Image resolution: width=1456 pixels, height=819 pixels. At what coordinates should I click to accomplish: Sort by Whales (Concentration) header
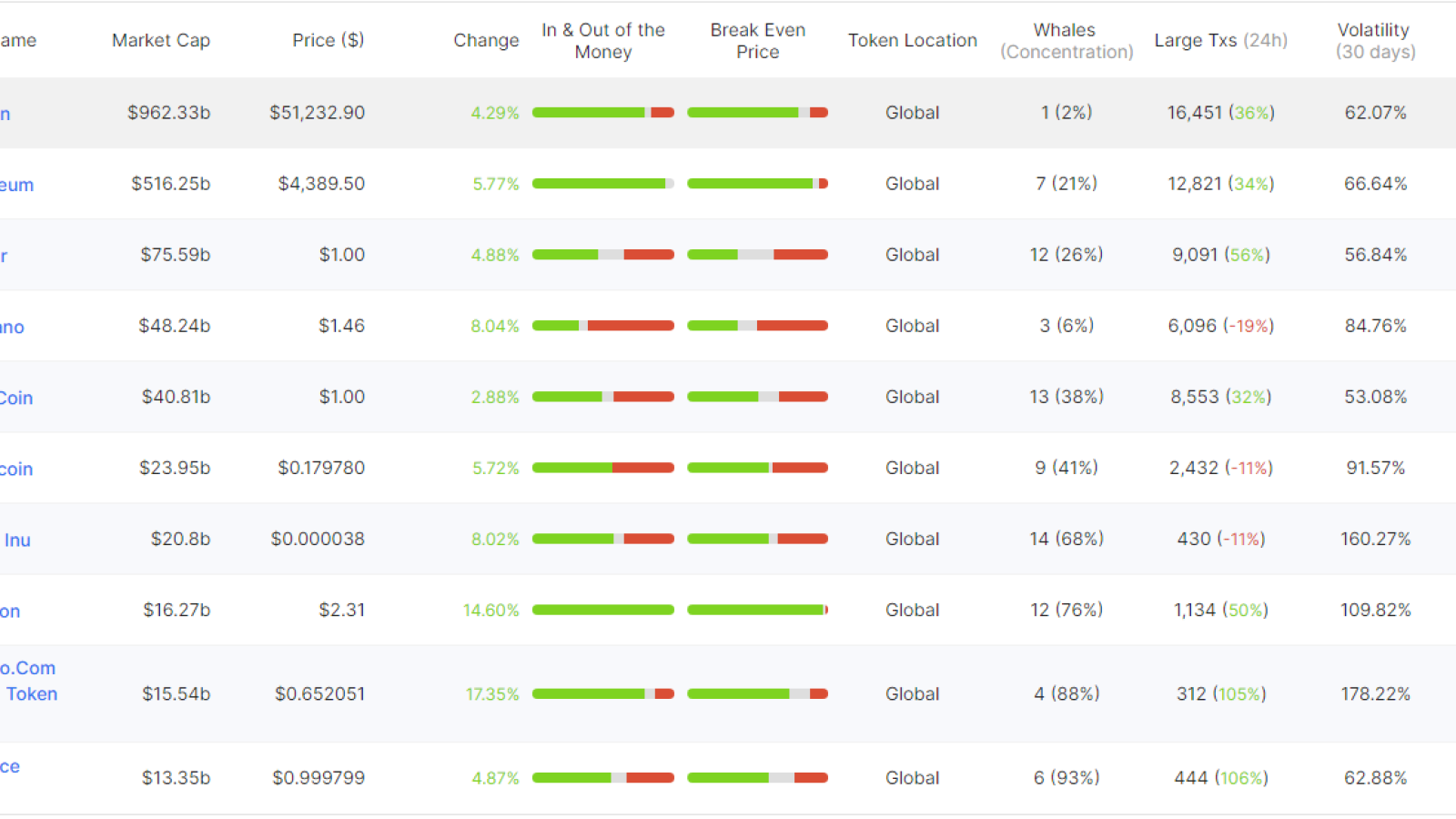point(1067,41)
